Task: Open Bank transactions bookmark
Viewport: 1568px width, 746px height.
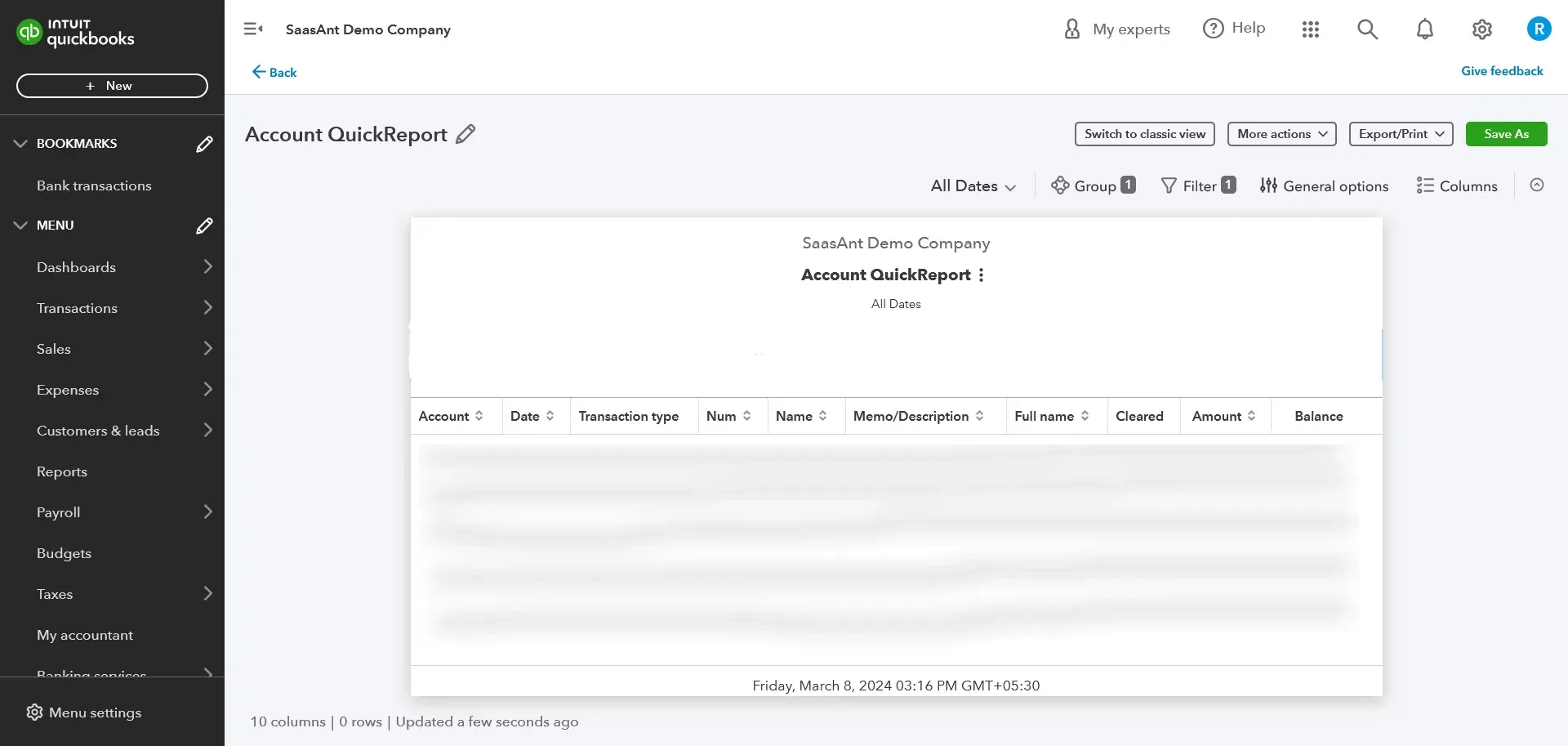Action: tap(94, 185)
